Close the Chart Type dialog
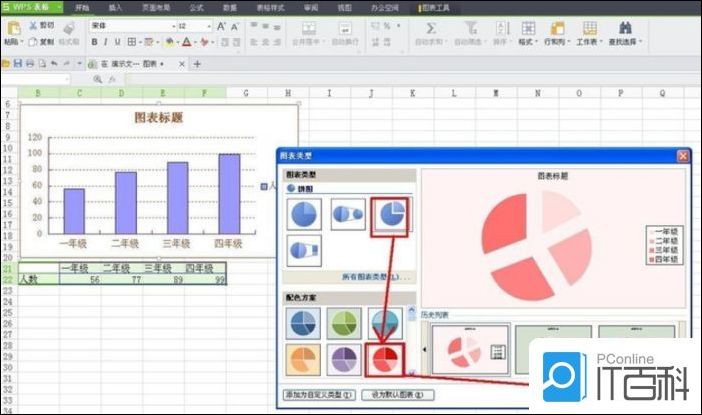This screenshot has width=702, height=415. click(683, 156)
